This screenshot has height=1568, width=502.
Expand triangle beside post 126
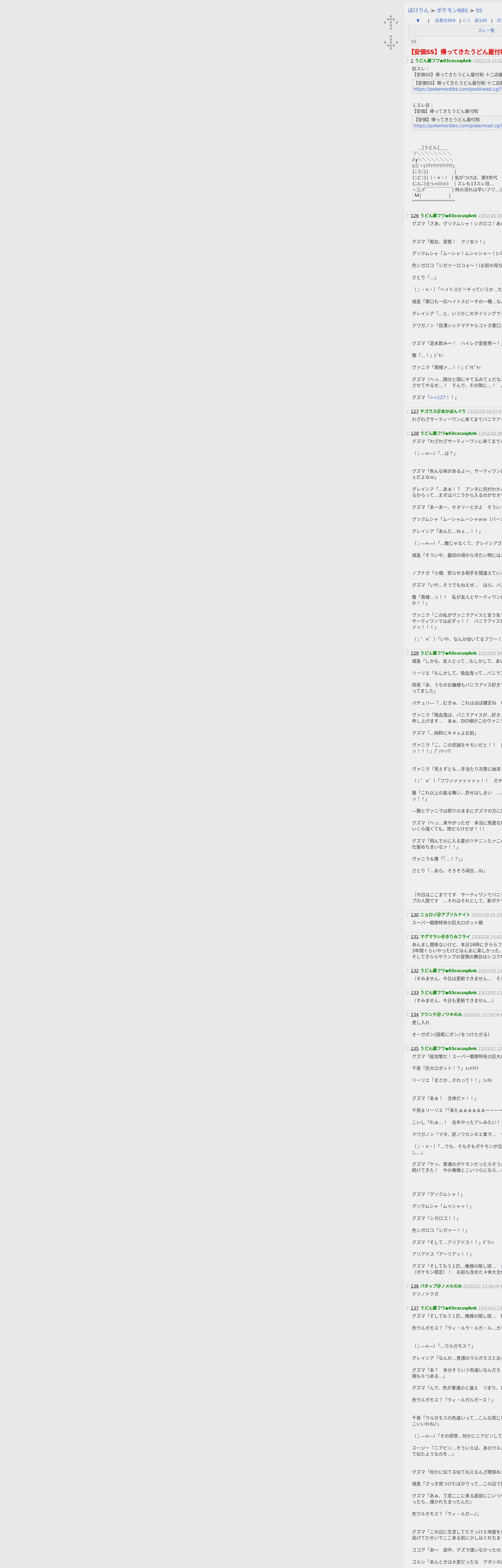pos(408,216)
